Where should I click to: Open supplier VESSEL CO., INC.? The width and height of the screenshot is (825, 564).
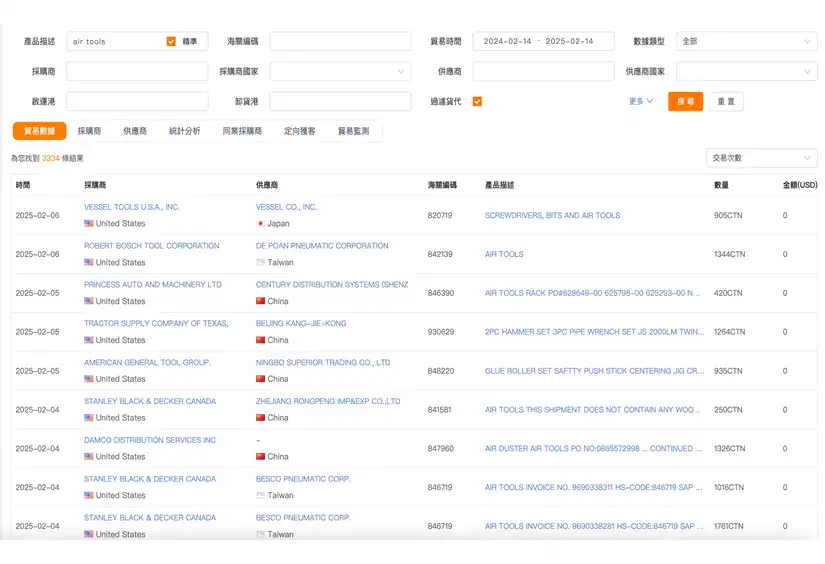287,207
